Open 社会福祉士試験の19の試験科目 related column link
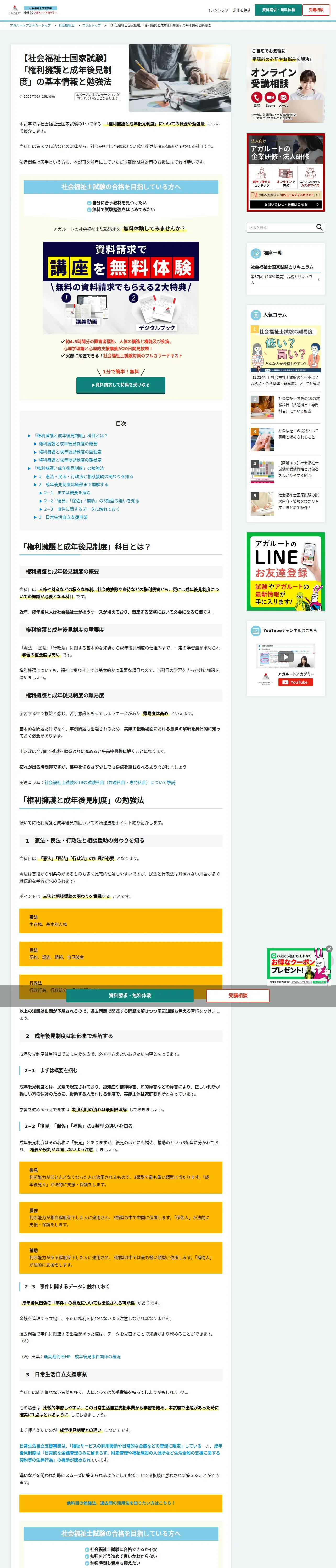The image size is (336, 1568). click(110, 783)
